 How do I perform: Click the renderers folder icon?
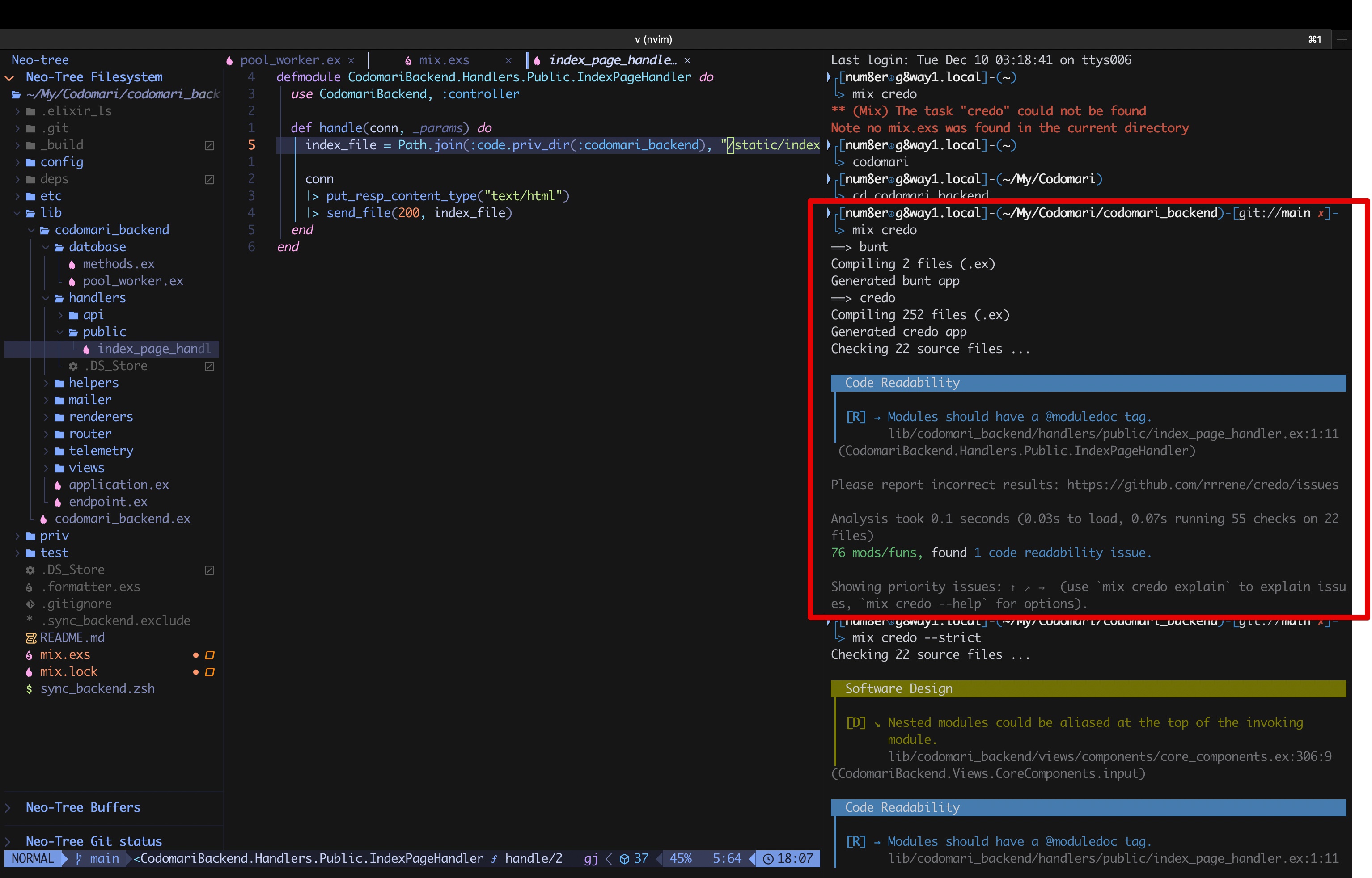pos(59,418)
